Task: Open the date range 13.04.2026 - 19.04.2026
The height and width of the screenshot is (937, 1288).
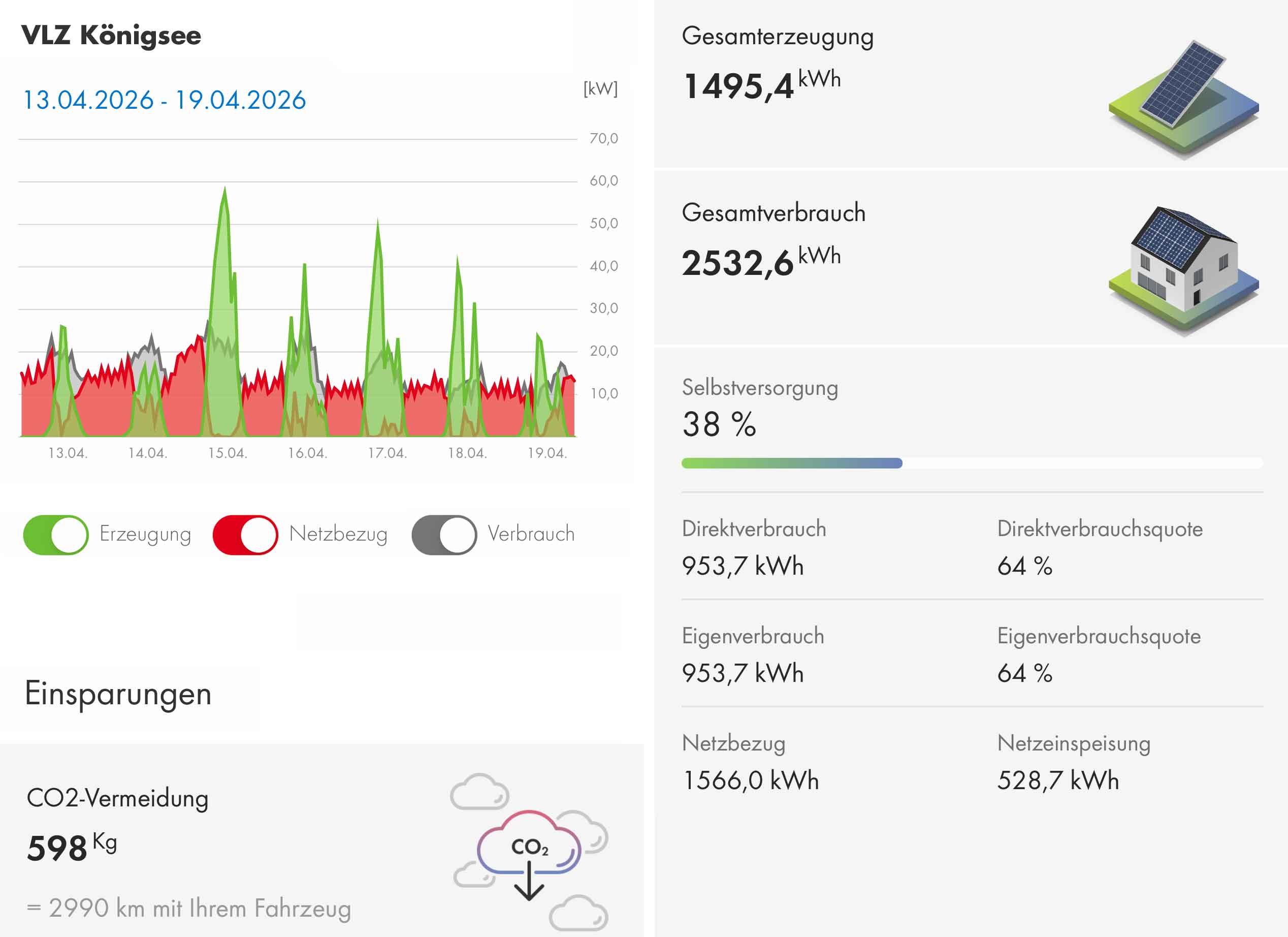Action: tap(164, 100)
